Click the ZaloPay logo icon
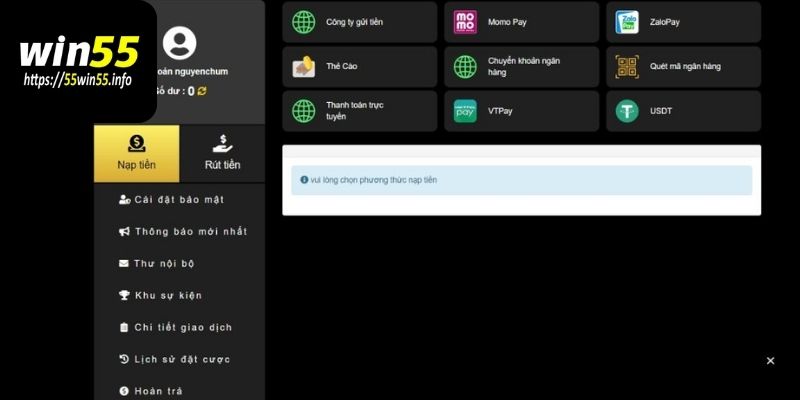 coord(627,22)
